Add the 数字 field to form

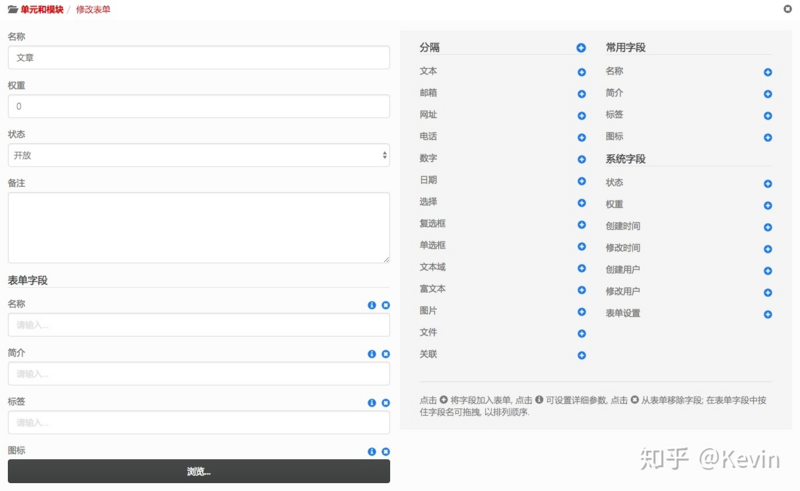click(x=582, y=159)
